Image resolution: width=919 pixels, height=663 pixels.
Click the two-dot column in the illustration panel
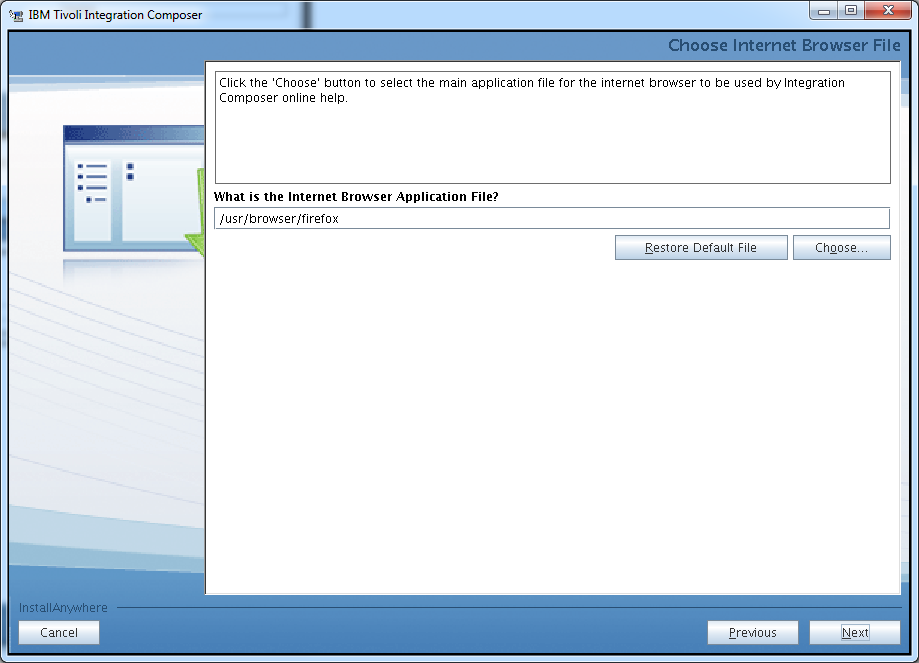tap(130, 172)
